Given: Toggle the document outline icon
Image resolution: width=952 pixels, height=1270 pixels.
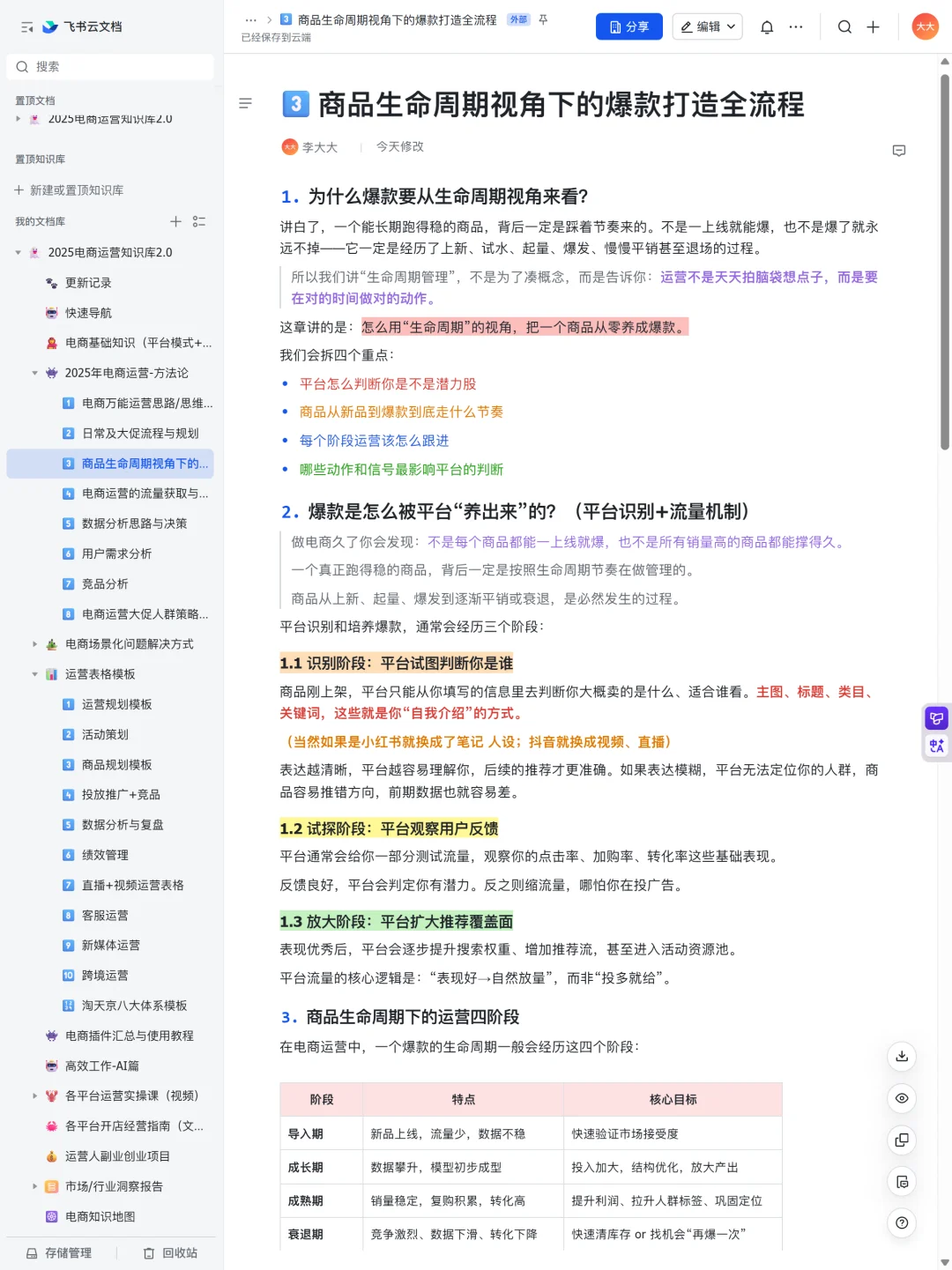Looking at the screenshot, I should click(x=246, y=104).
